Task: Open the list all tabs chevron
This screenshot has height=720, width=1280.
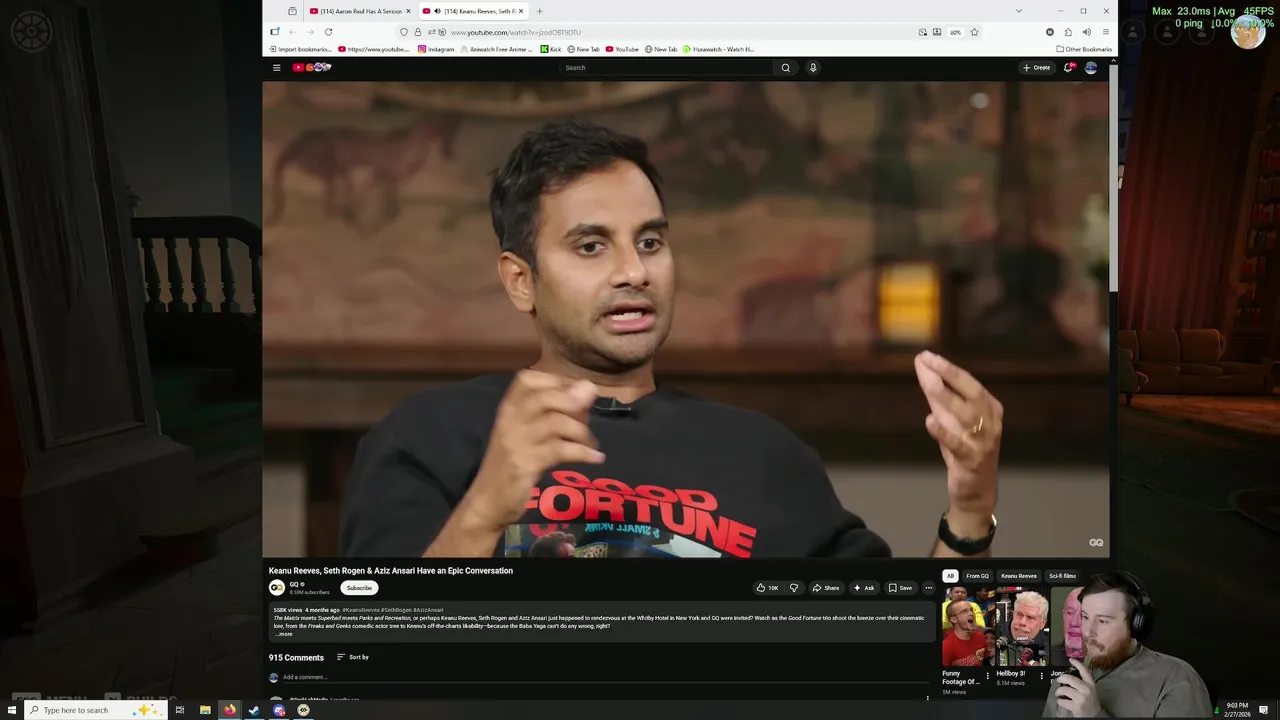Action: point(1019,11)
